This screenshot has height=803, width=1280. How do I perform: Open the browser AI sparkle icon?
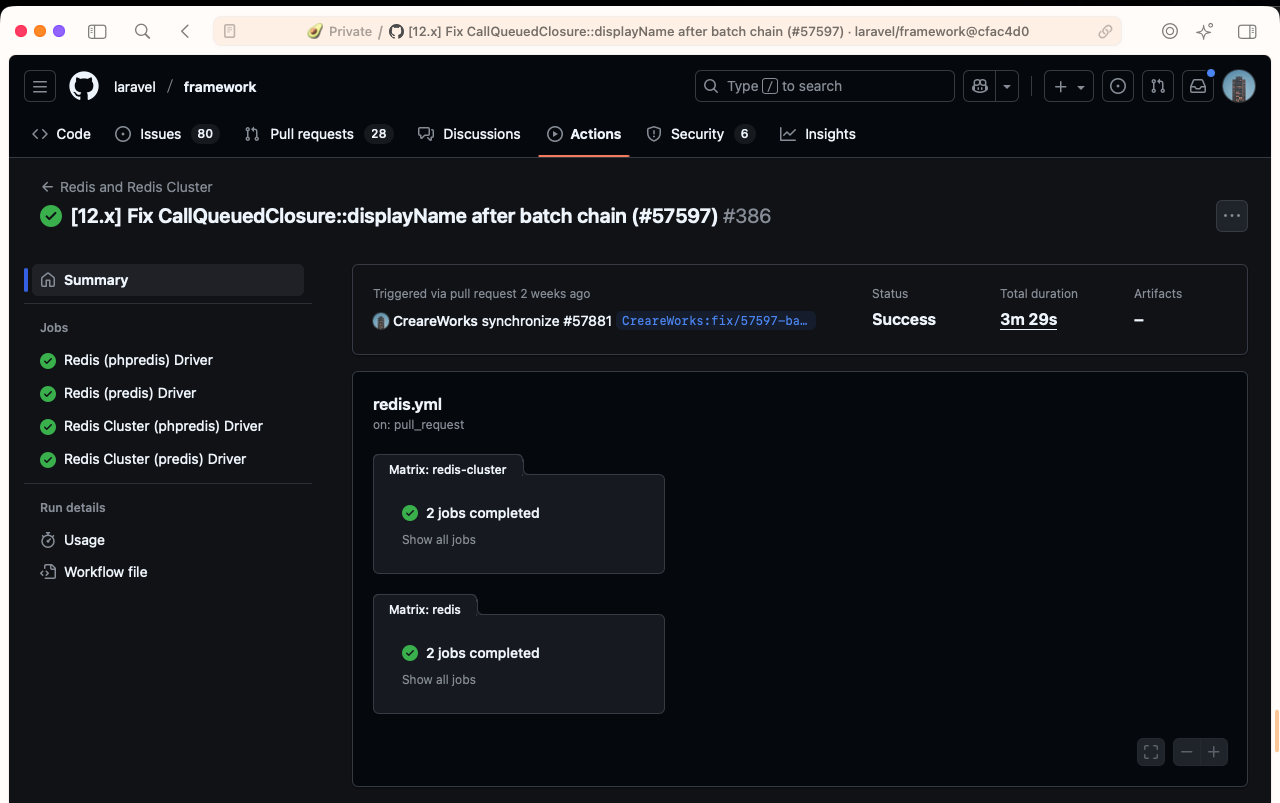1205,31
